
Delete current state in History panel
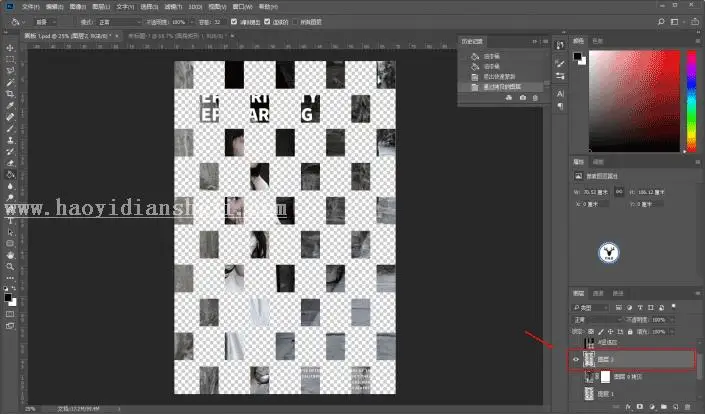coord(535,98)
